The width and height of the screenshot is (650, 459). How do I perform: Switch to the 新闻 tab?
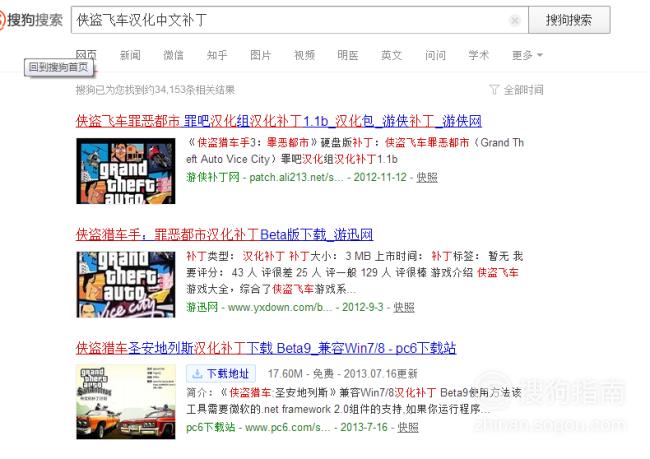coord(130,55)
